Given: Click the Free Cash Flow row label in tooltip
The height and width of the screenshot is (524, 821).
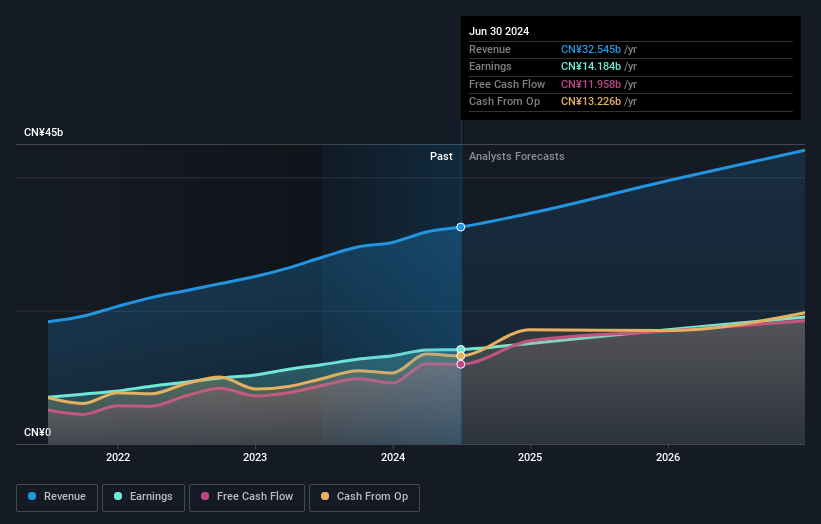Looking at the screenshot, I should [507, 84].
